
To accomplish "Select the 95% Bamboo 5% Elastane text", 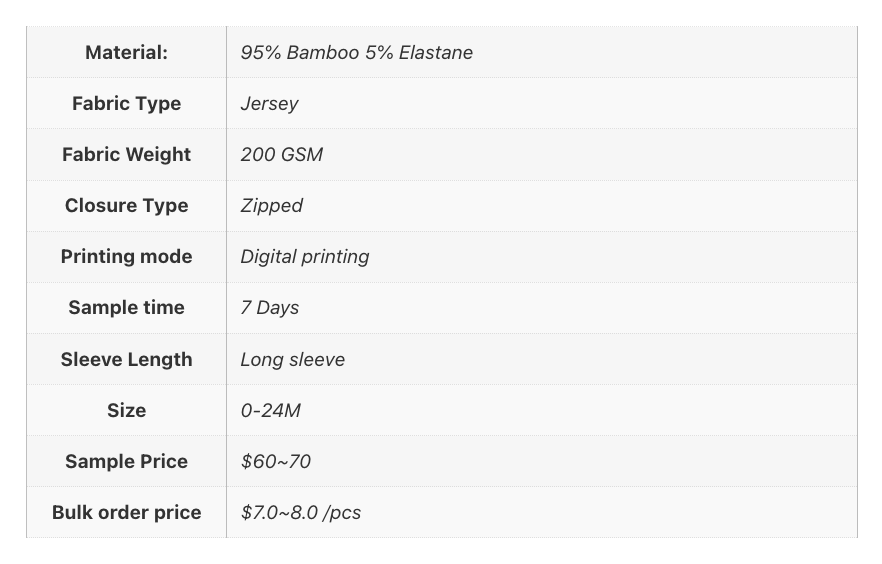I will pyautogui.click(x=357, y=52).
